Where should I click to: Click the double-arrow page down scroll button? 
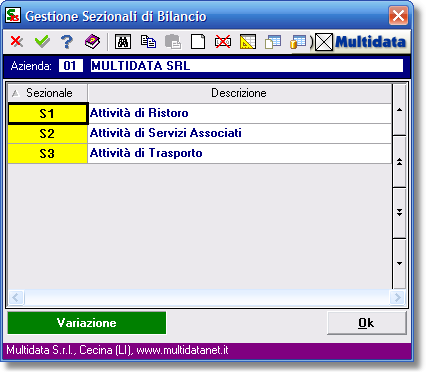pos(399,212)
